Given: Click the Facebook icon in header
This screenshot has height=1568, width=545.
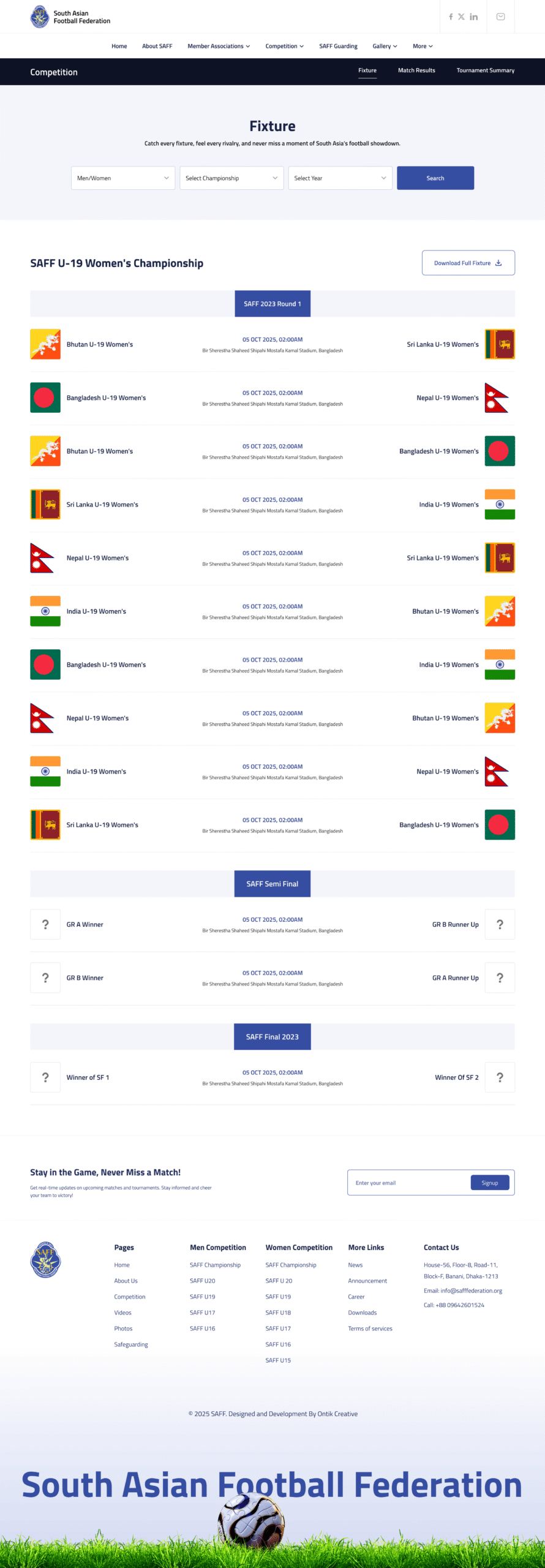Looking at the screenshot, I should pyautogui.click(x=451, y=17).
